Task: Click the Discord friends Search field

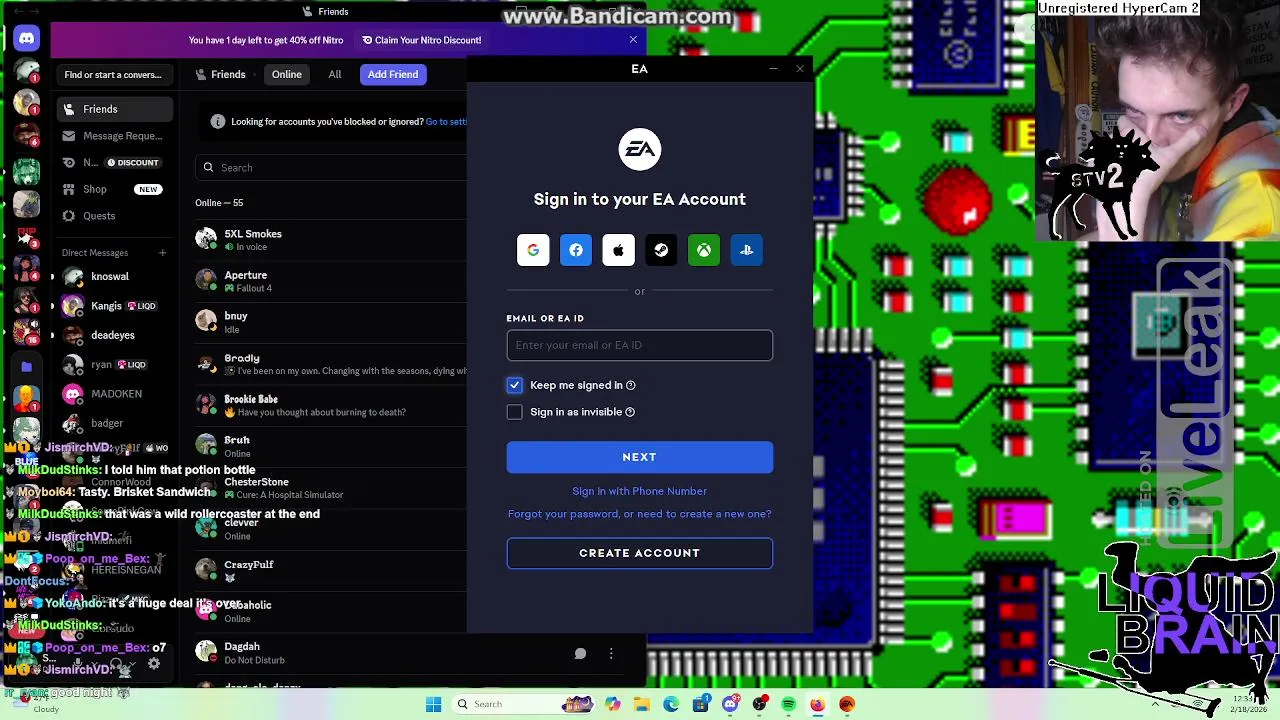Action: (x=333, y=167)
